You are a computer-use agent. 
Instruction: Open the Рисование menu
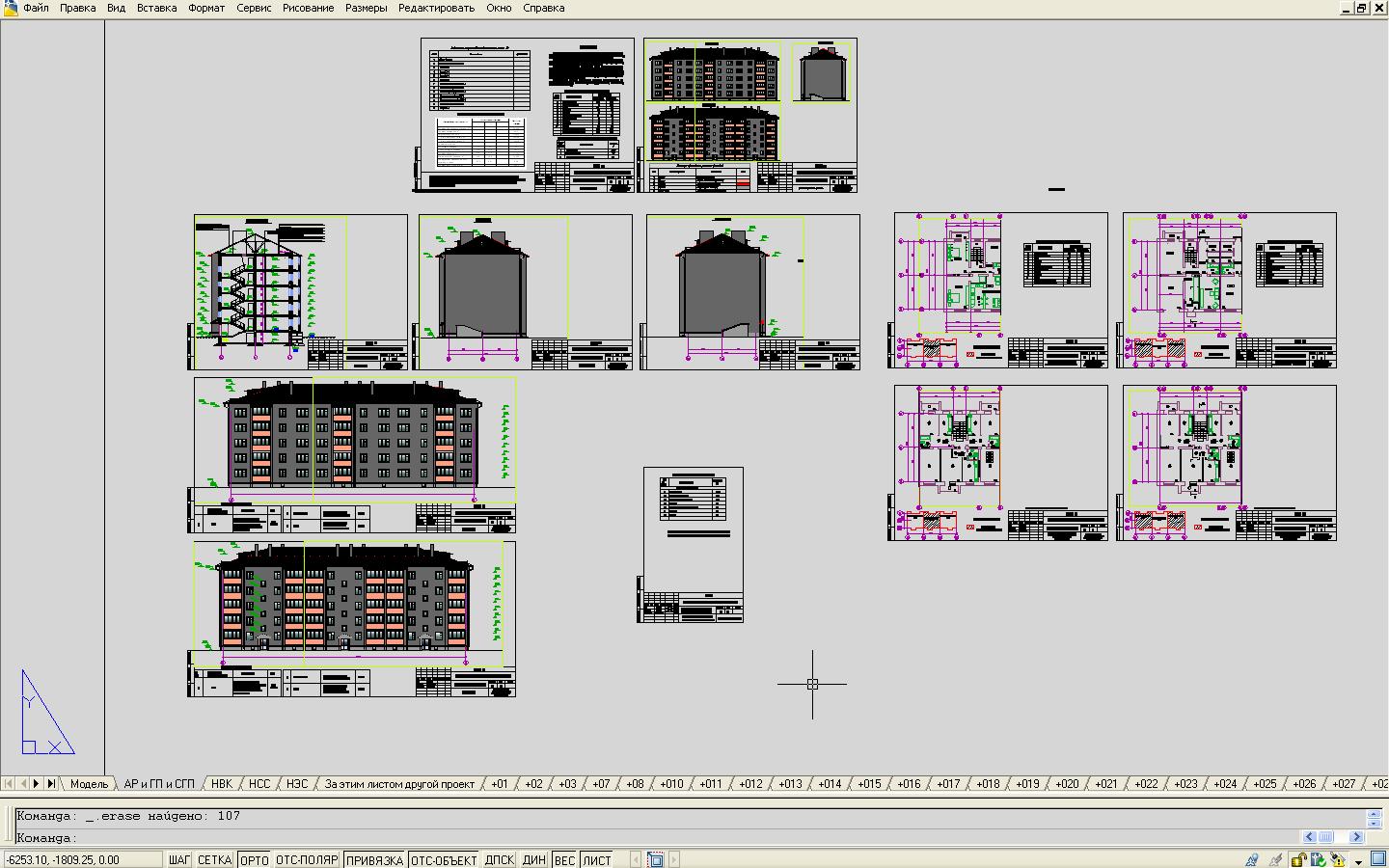pos(308,8)
